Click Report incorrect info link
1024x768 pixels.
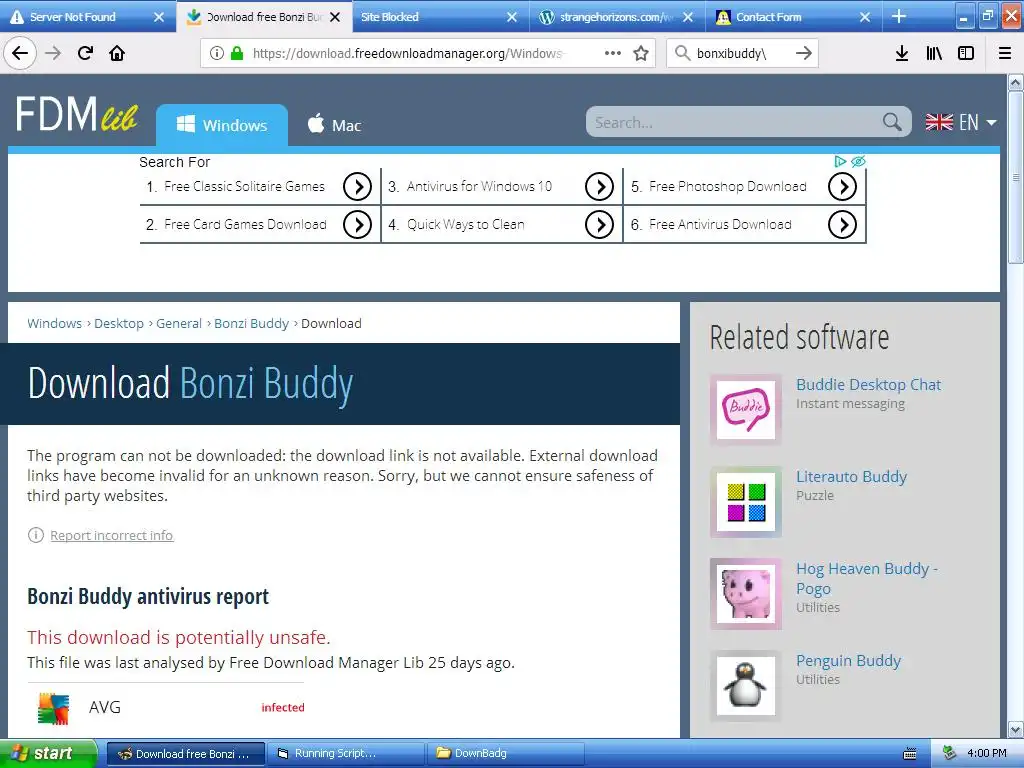(112, 536)
